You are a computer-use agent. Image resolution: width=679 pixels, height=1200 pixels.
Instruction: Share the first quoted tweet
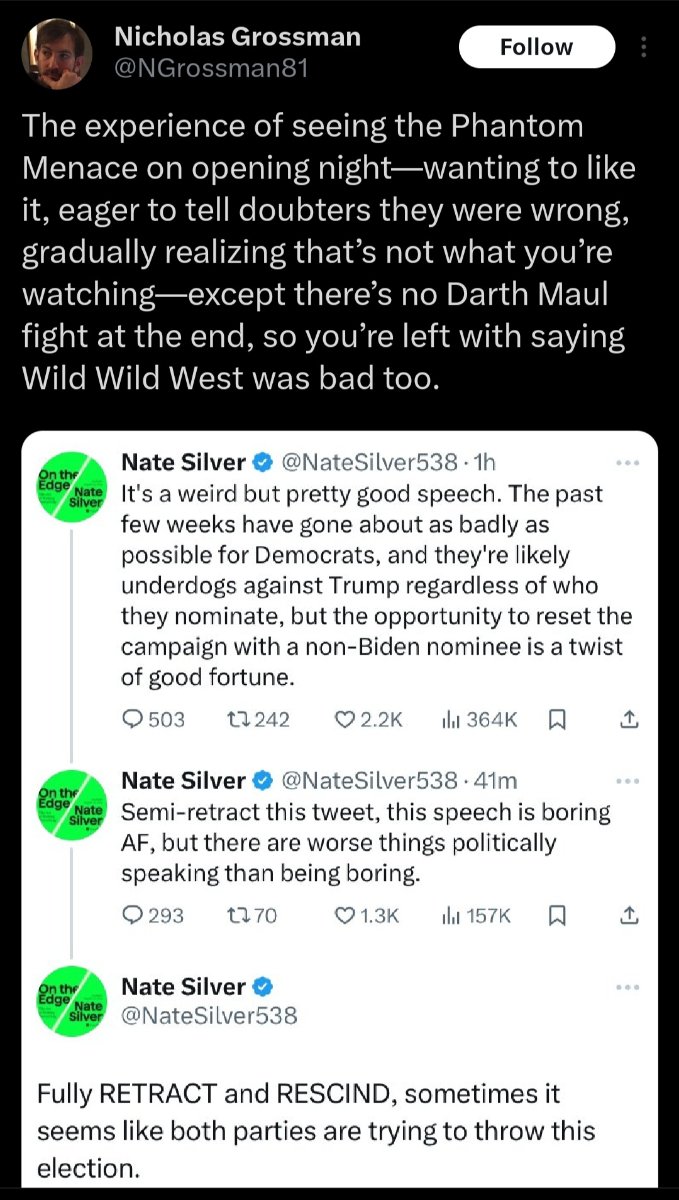coord(629,719)
